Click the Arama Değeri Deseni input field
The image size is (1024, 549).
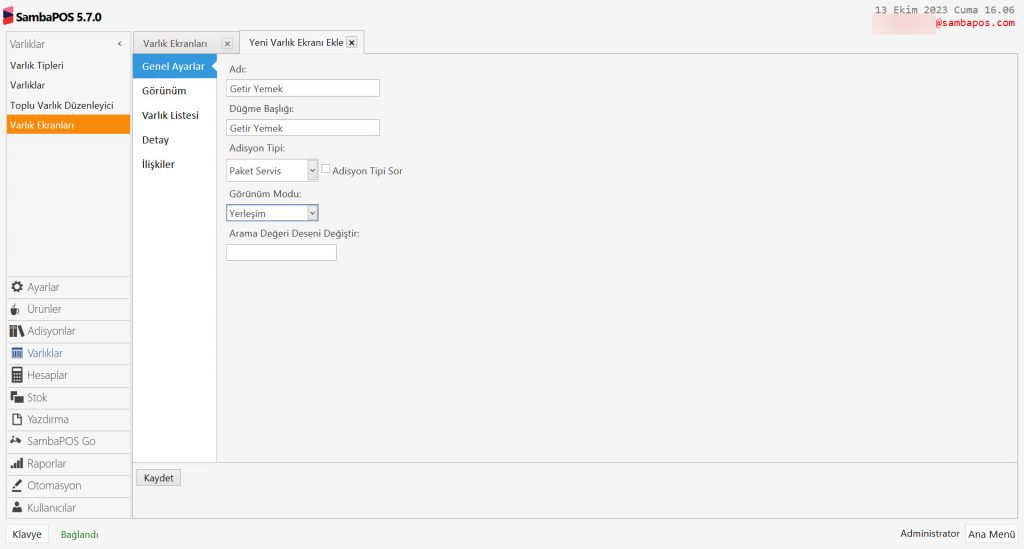281,253
